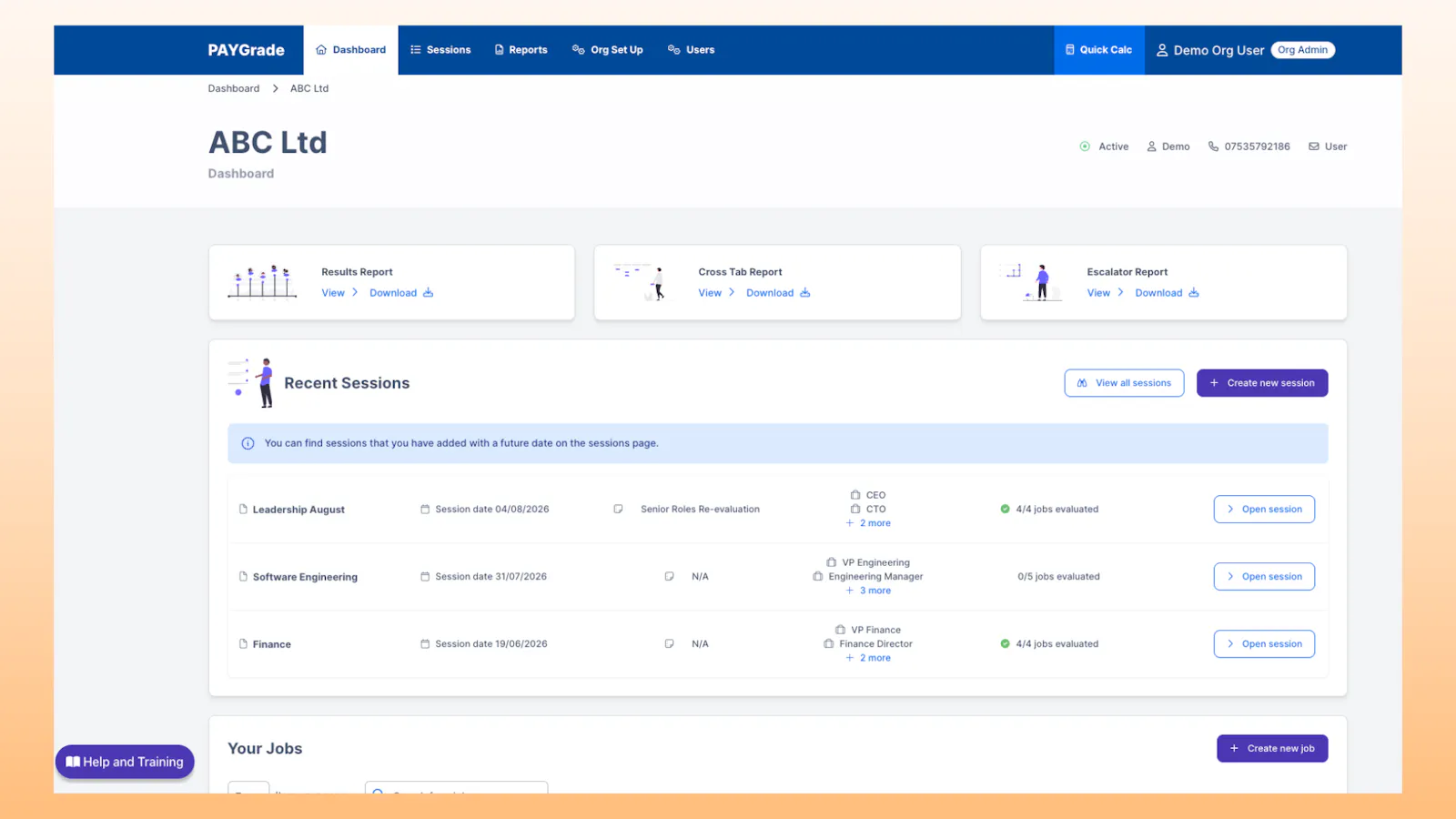Viewport: 1456px width, 819px height.
Task: Expand 3 more jobs under Engineering Manager
Action: [x=868, y=591]
